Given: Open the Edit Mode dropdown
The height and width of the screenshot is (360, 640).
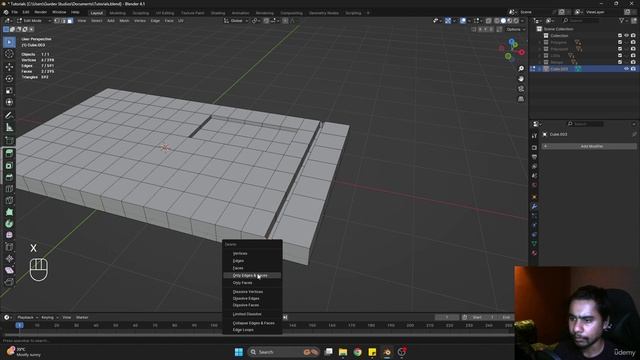Looking at the screenshot, I should click(33, 20).
